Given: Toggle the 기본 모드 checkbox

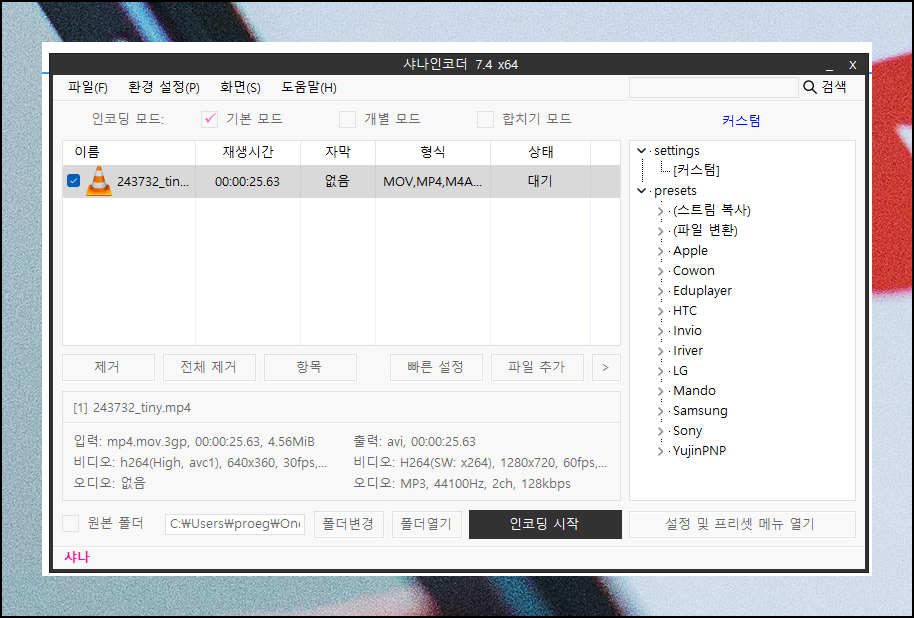Looking at the screenshot, I should pos(209,119).
